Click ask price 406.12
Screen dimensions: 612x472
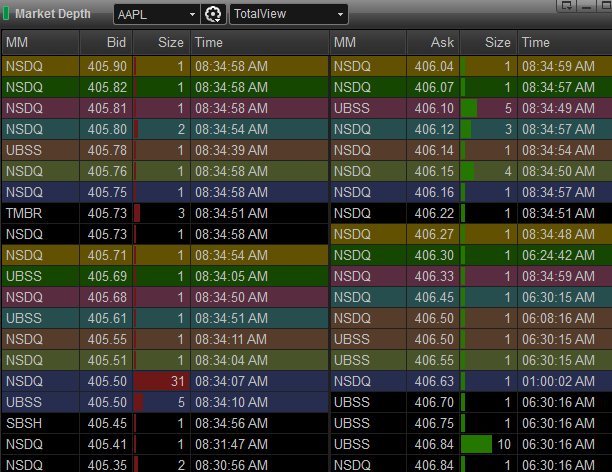pyautogui.click(x=434, y=130)
